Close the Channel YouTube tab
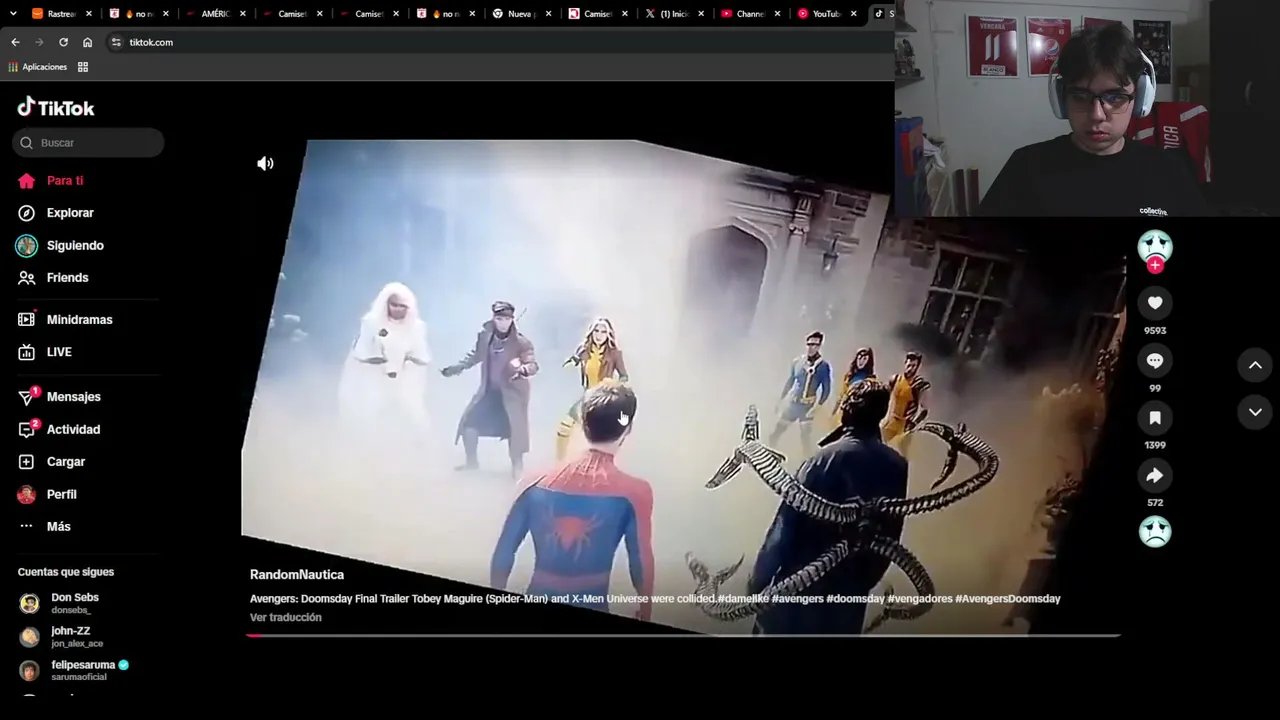The width and height of the screenshot is (1280, 720). pos(777,14)
